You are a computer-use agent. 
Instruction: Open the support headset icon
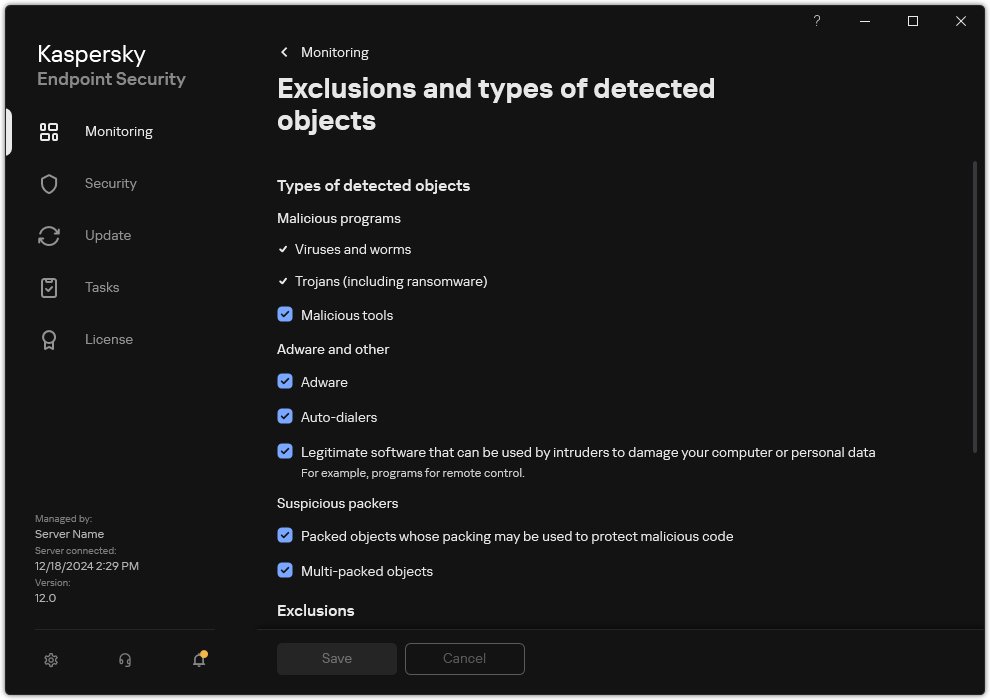(x=124, y=660)
